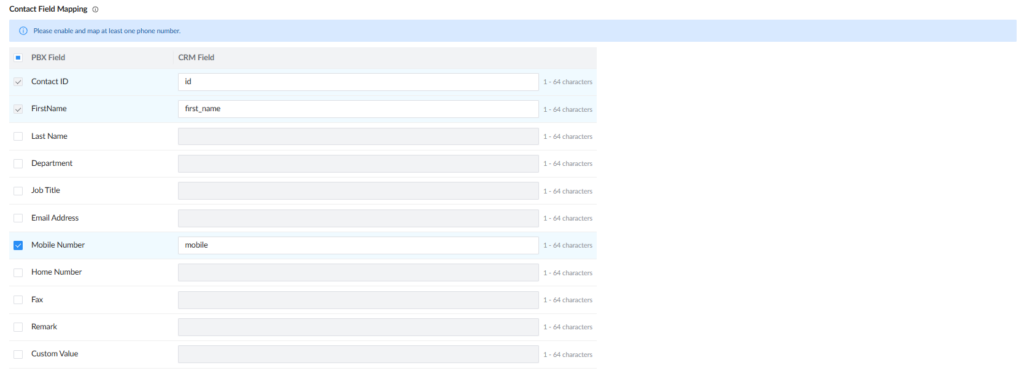This screenshot has width=1024, height=376.
Task: Click the Last Name label
Action: (49, 136)
